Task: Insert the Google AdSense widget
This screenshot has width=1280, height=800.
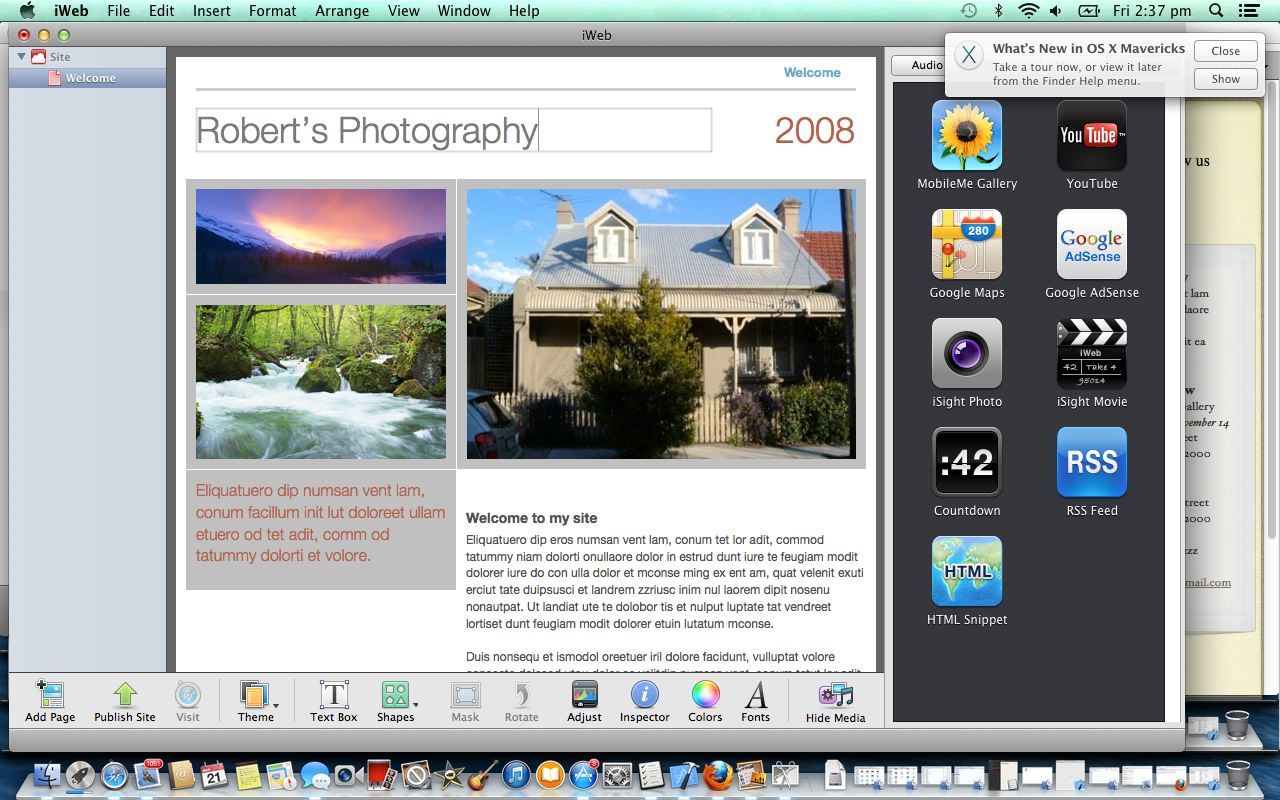Action: (x=1092, y=254)
